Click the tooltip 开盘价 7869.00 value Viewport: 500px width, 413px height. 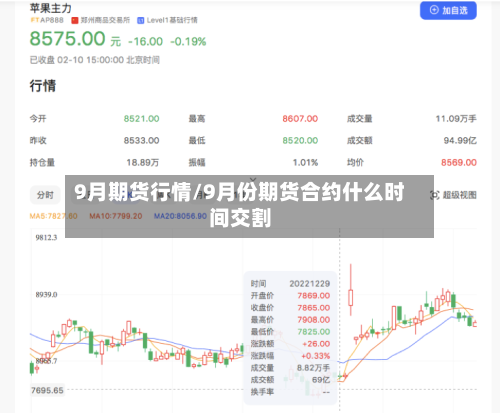(314, 296)
